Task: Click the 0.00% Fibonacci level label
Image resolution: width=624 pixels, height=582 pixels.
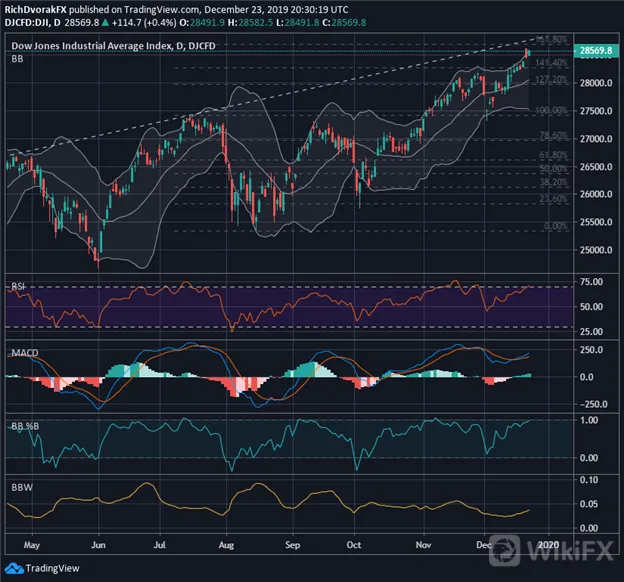Action: 556,226
